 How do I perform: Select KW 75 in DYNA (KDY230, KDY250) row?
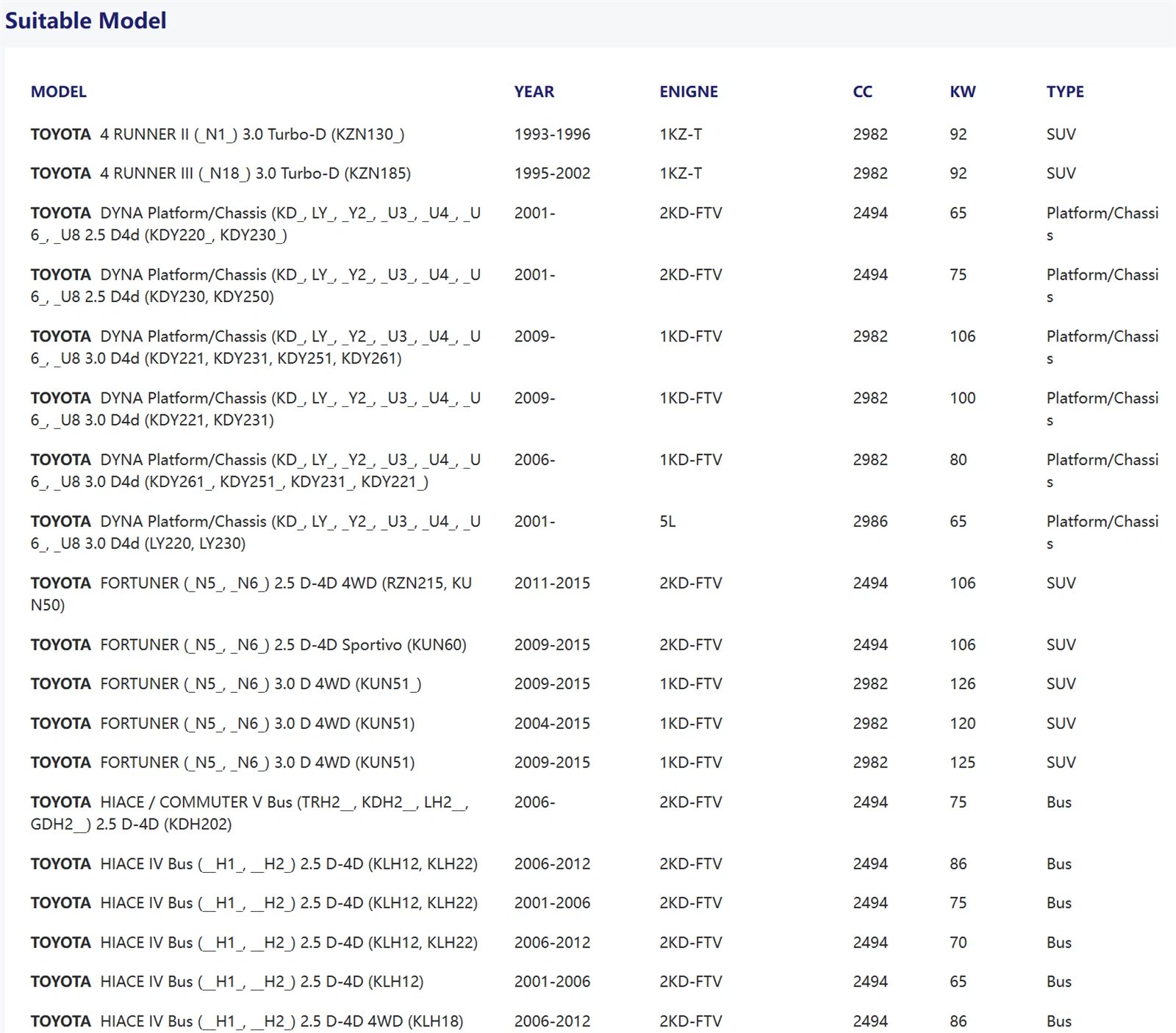[x=958, y=275]
